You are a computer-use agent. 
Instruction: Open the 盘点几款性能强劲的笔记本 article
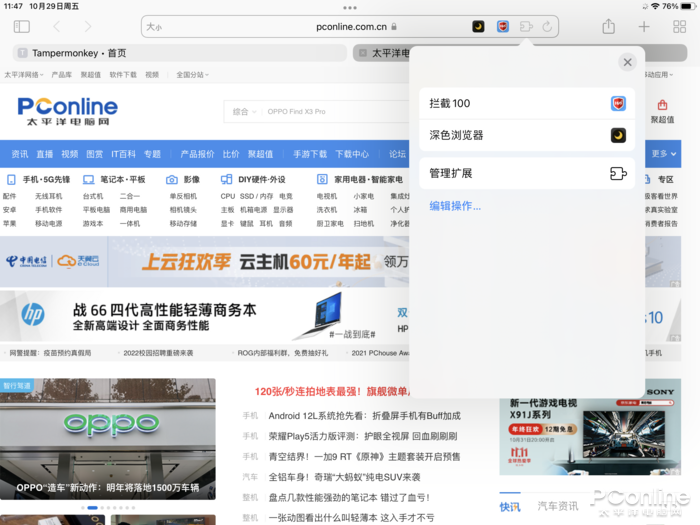coord(350,498)
